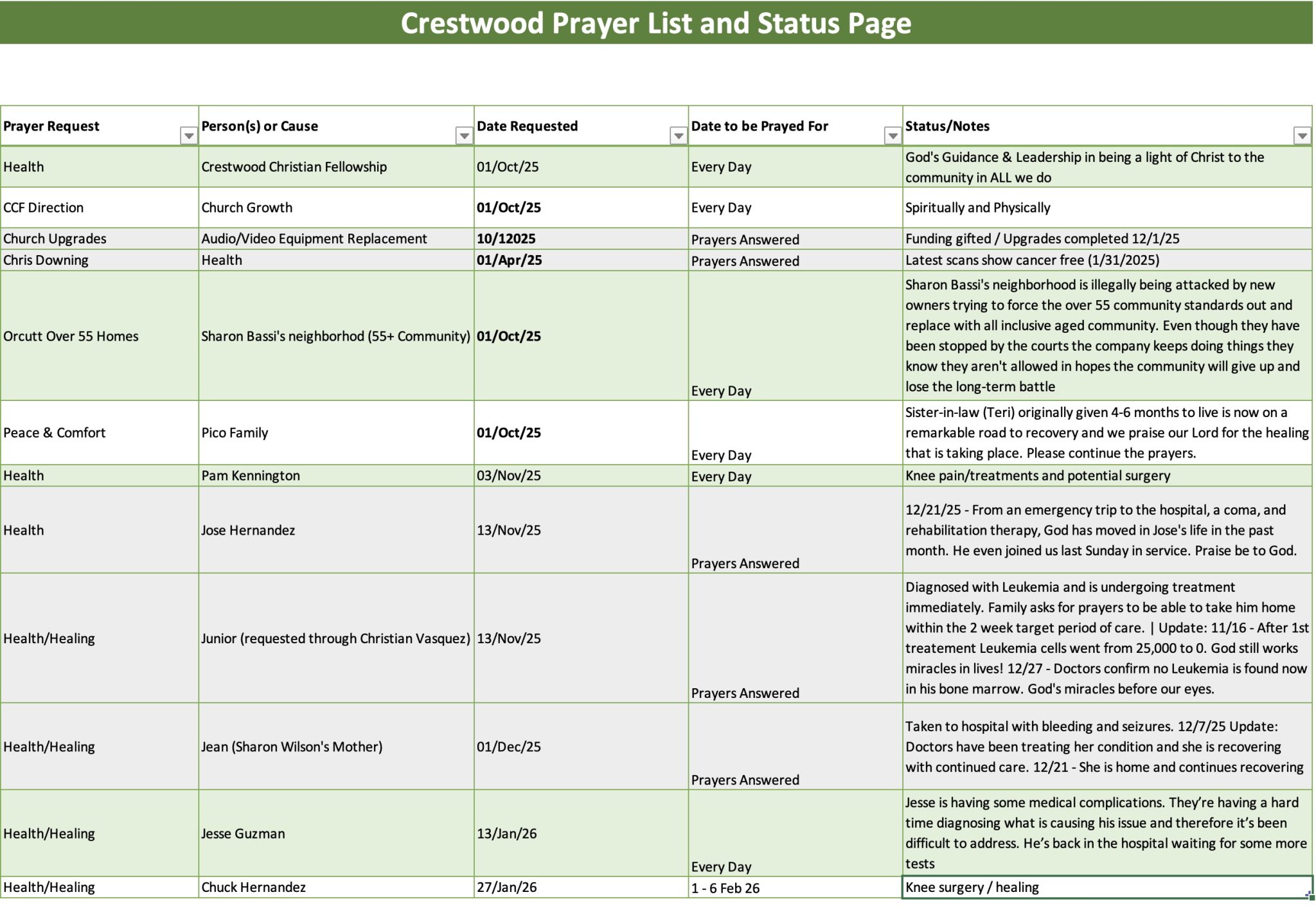Open the Person(s) or Cause filter dropdown

[464, 136]
